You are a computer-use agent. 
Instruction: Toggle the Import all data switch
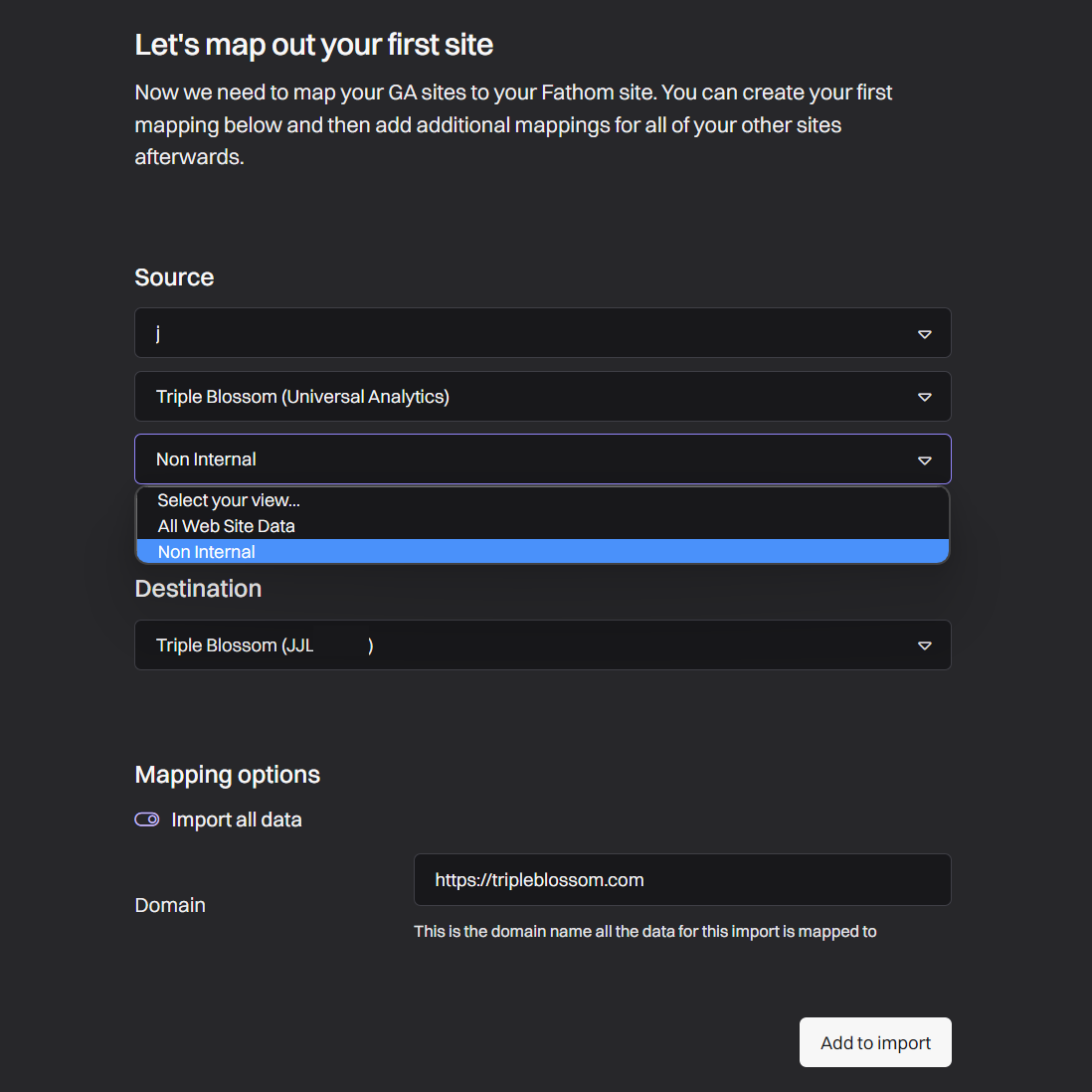click(147, 819)
